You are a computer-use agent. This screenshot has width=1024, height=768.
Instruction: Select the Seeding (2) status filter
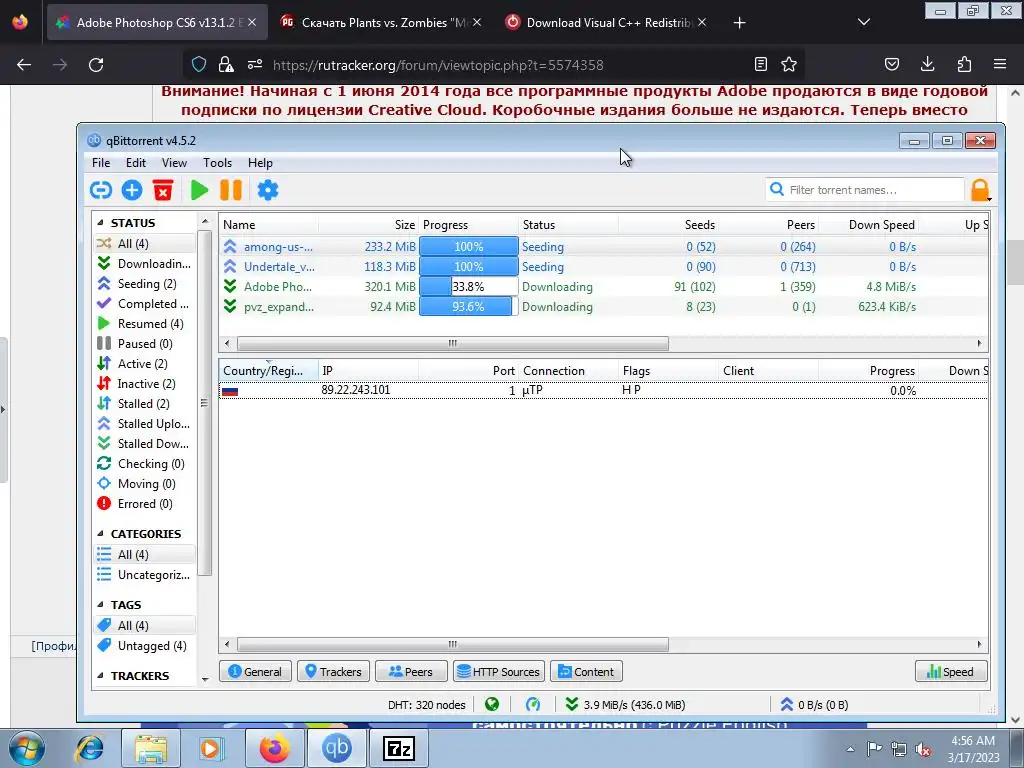(146, 283)
